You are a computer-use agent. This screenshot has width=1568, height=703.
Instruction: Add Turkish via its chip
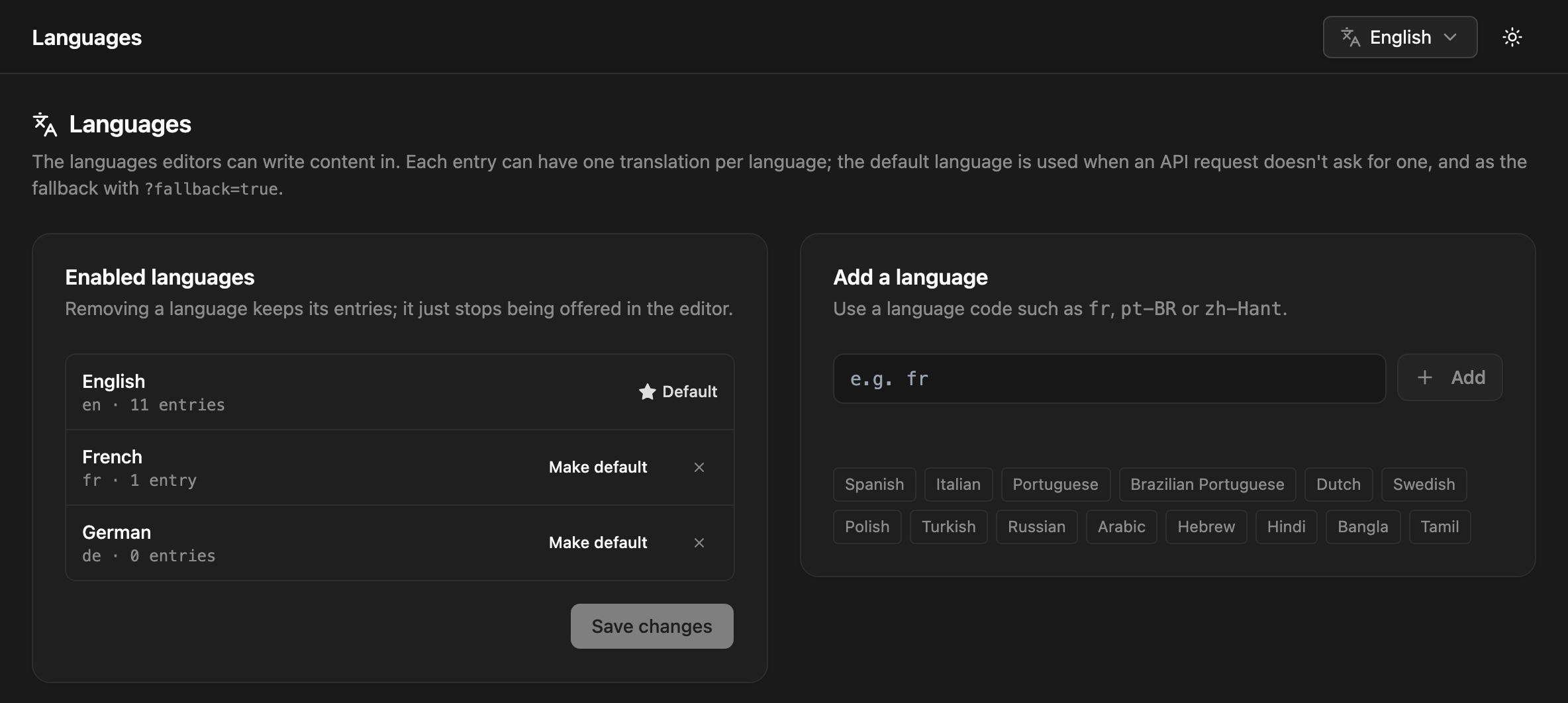pos(948,527)
